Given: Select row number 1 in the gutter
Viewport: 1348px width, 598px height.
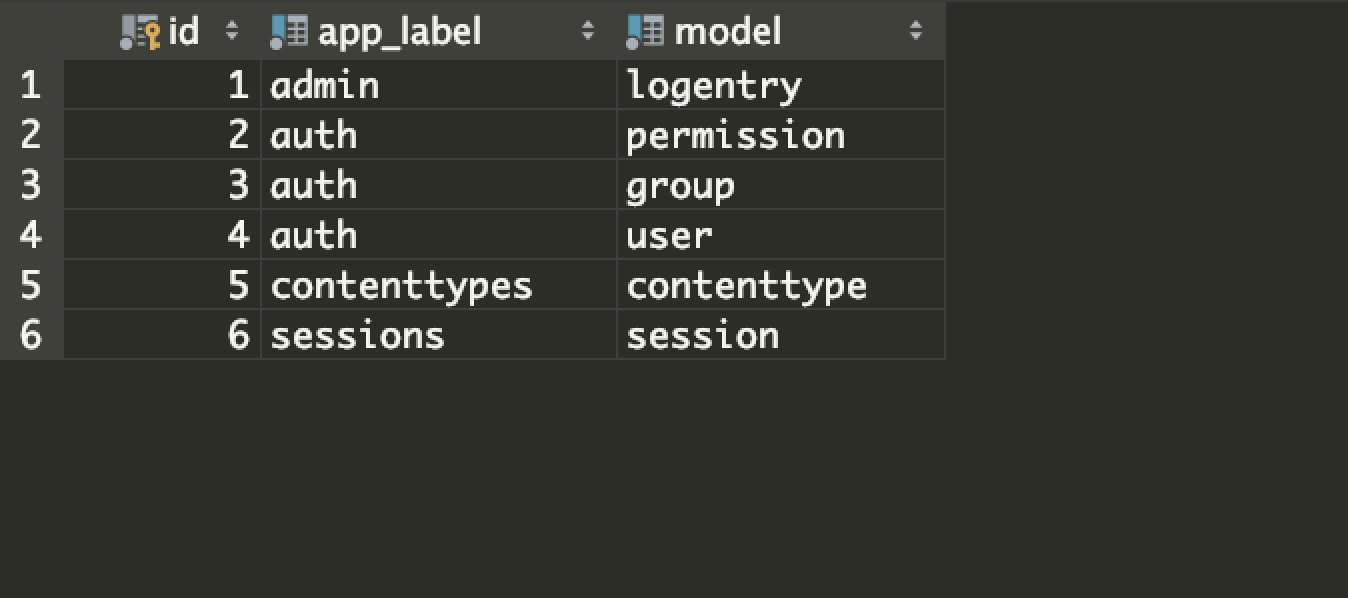Looking at the screenshot, I should tap(31, 85).
